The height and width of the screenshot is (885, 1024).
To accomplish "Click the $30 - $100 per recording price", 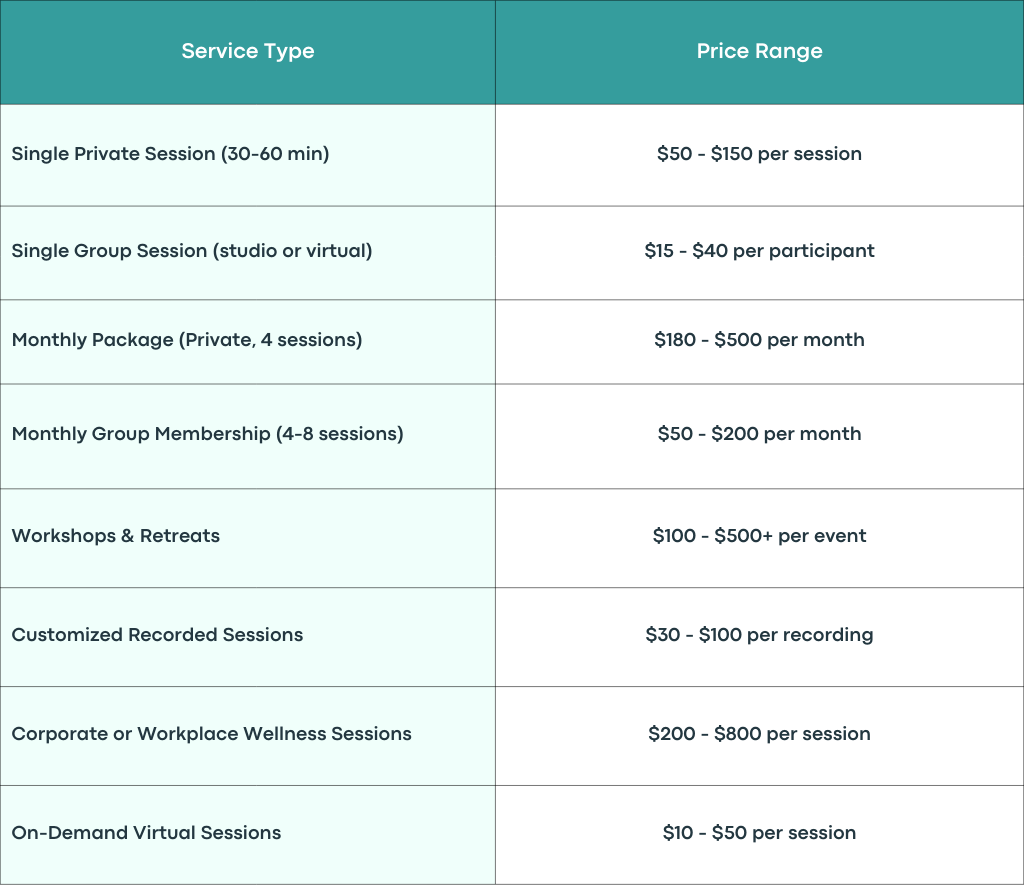I will (x=760, y=635).
